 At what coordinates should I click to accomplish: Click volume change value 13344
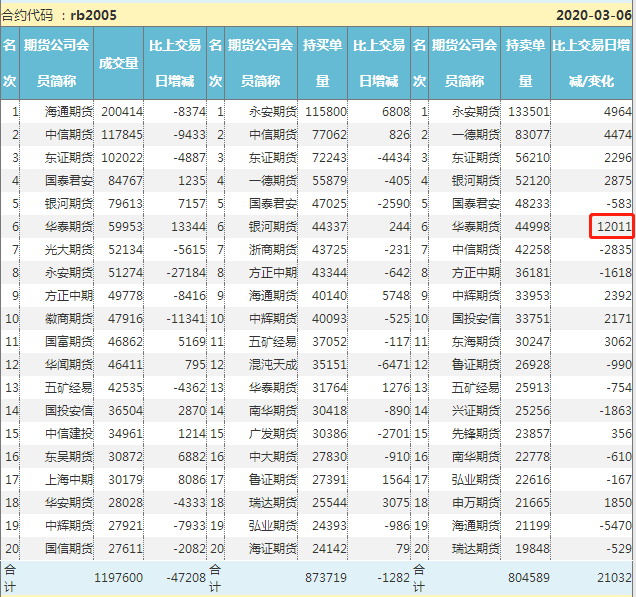click(189, 227)
